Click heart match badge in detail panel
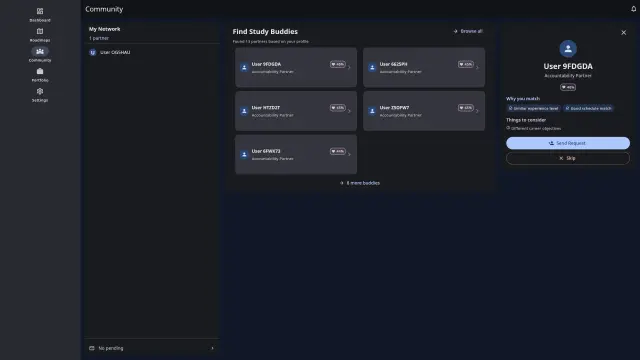The width and height of the screenshot is (640, 360). [568, 87]
